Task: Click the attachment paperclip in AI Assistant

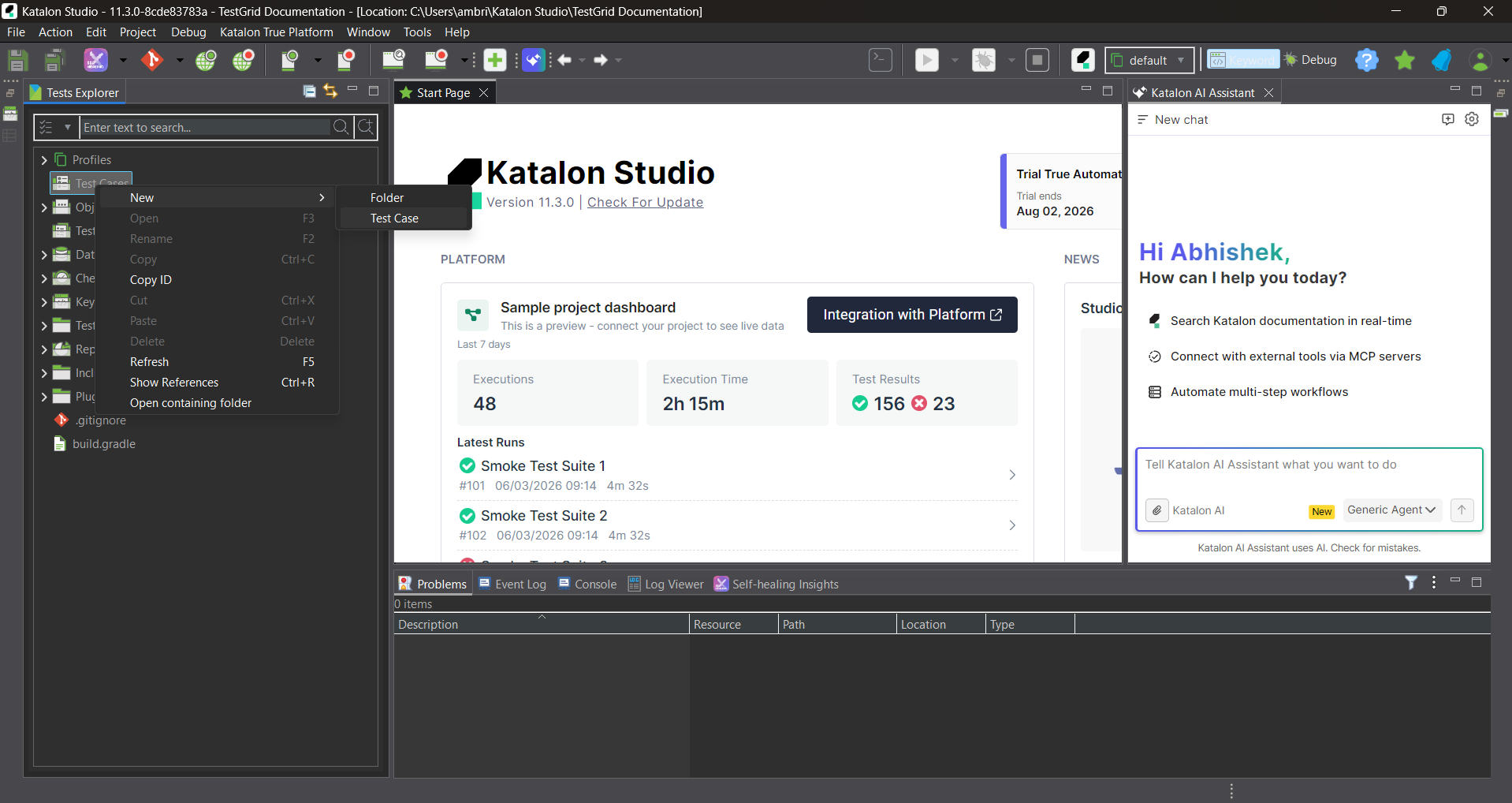Action: 1156,510
